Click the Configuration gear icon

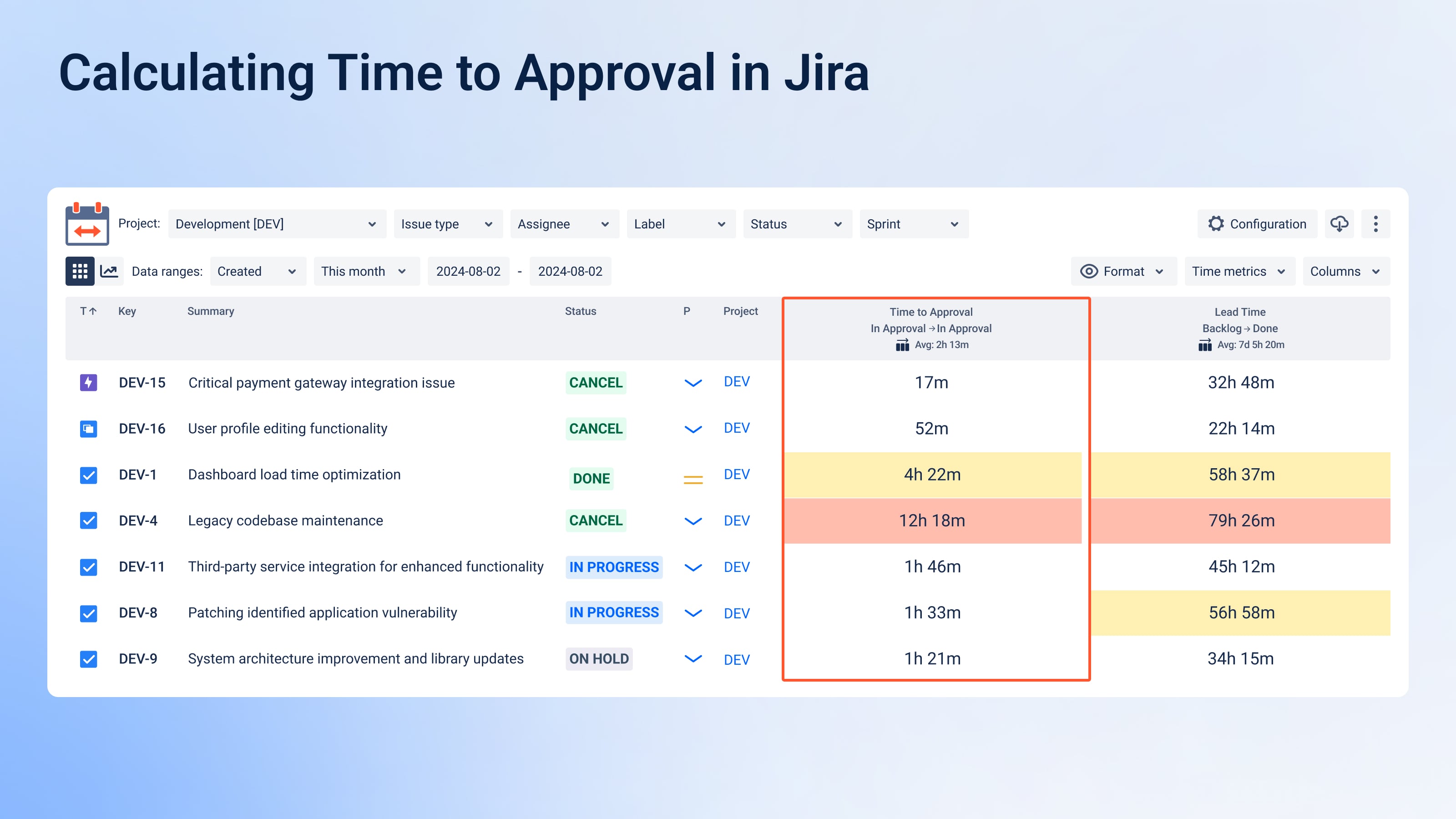(x=1216, y=224)
